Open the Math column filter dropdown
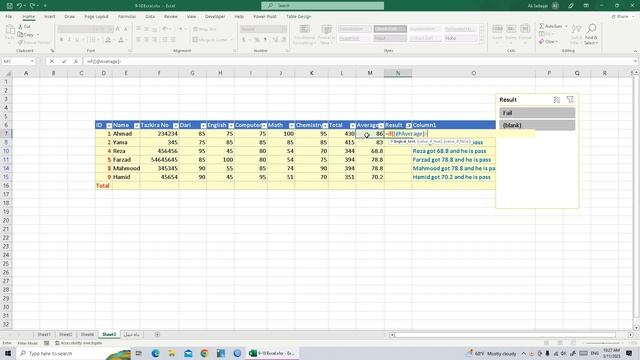Image resolution: width=640 pixels, height=360 pixels. tap(291, 125)
